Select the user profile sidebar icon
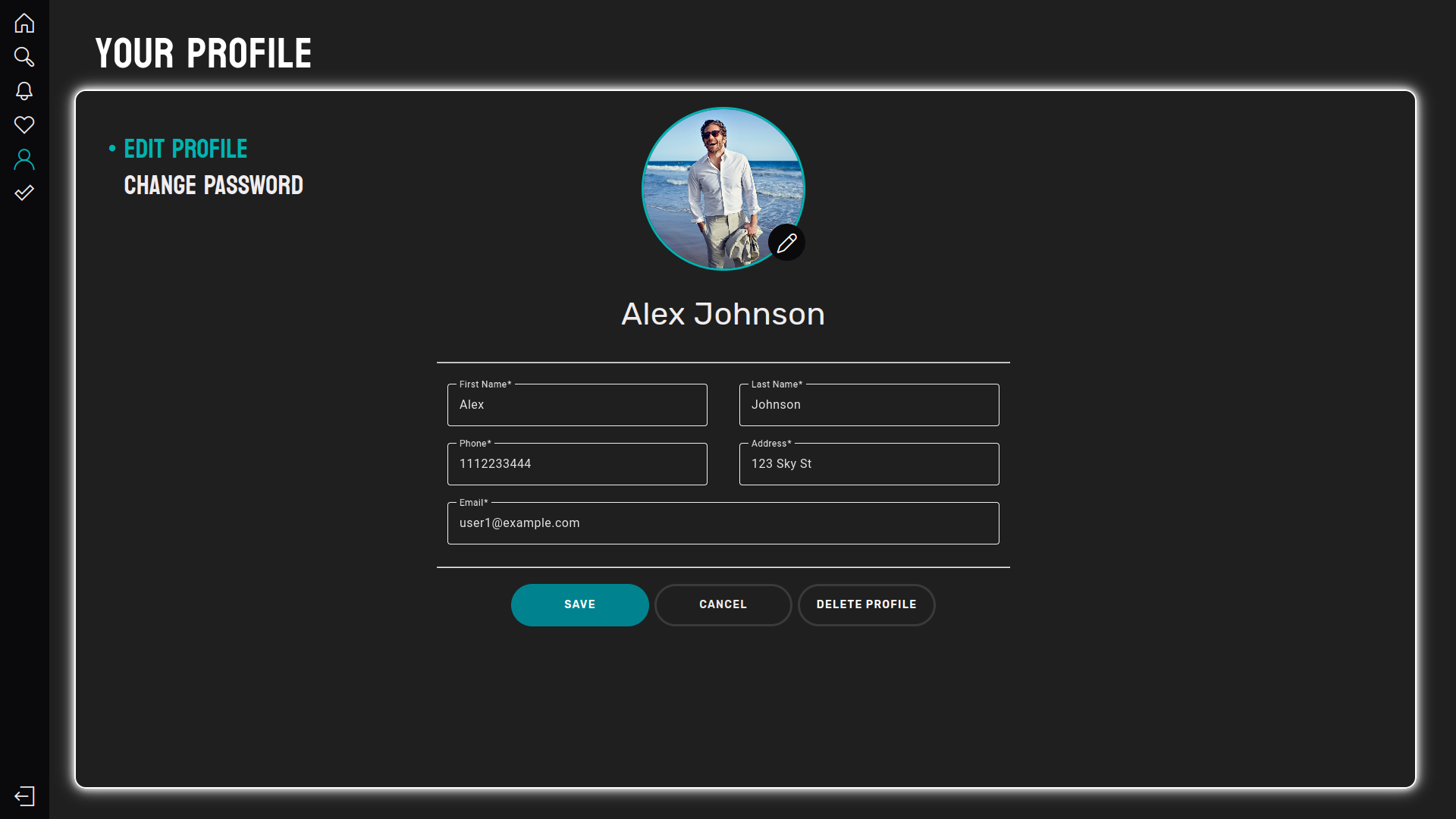Viewport: 1456px width, 819px height. [x=24, y=159]
